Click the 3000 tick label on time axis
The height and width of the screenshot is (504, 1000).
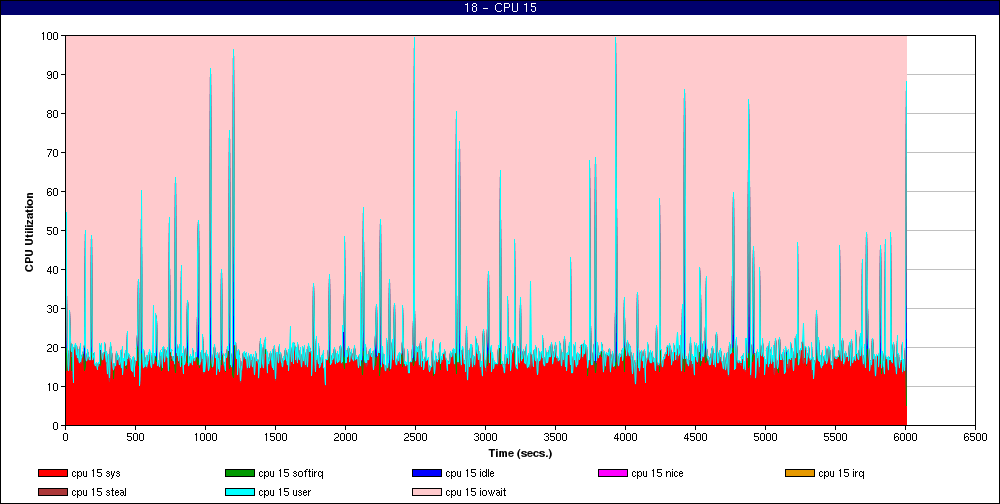[485, 438]
